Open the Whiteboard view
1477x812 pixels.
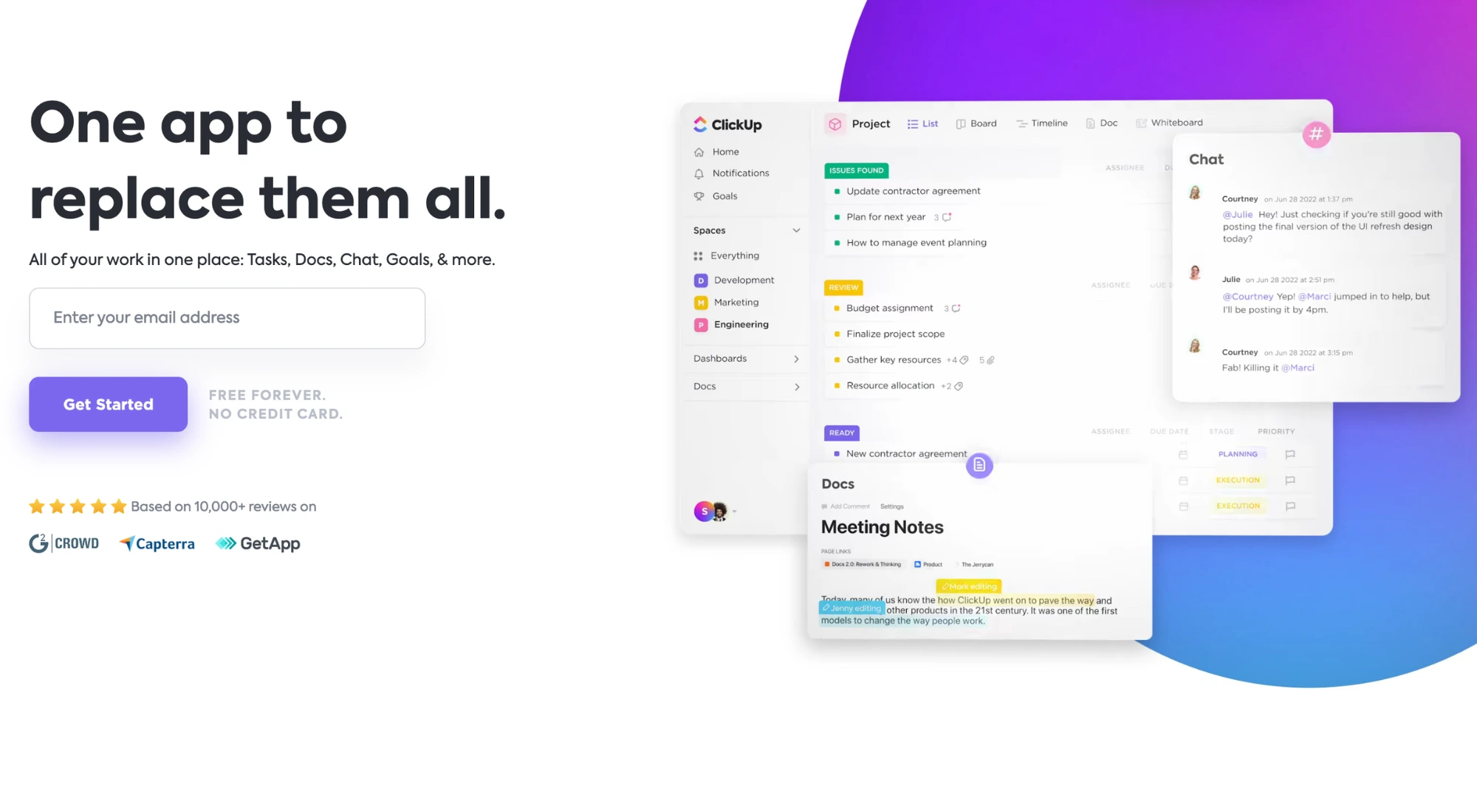tap(1177, 122)
